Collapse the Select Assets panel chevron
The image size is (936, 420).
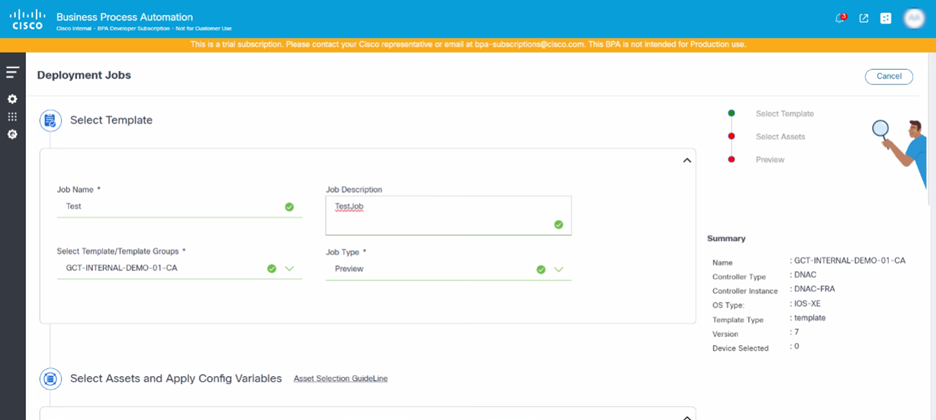pos(687,417)
